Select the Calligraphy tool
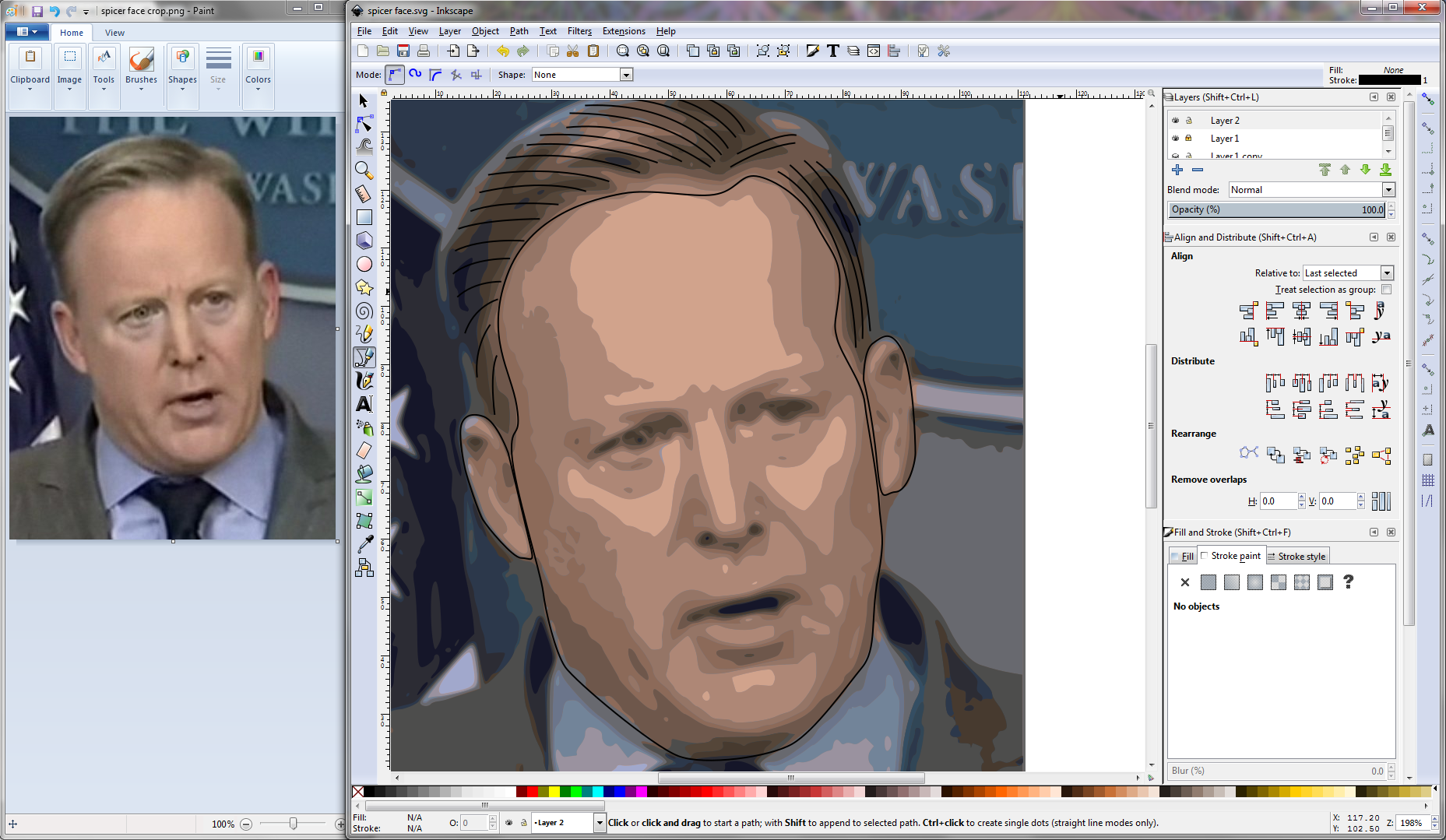1446x840 pixels. point(364,380)
